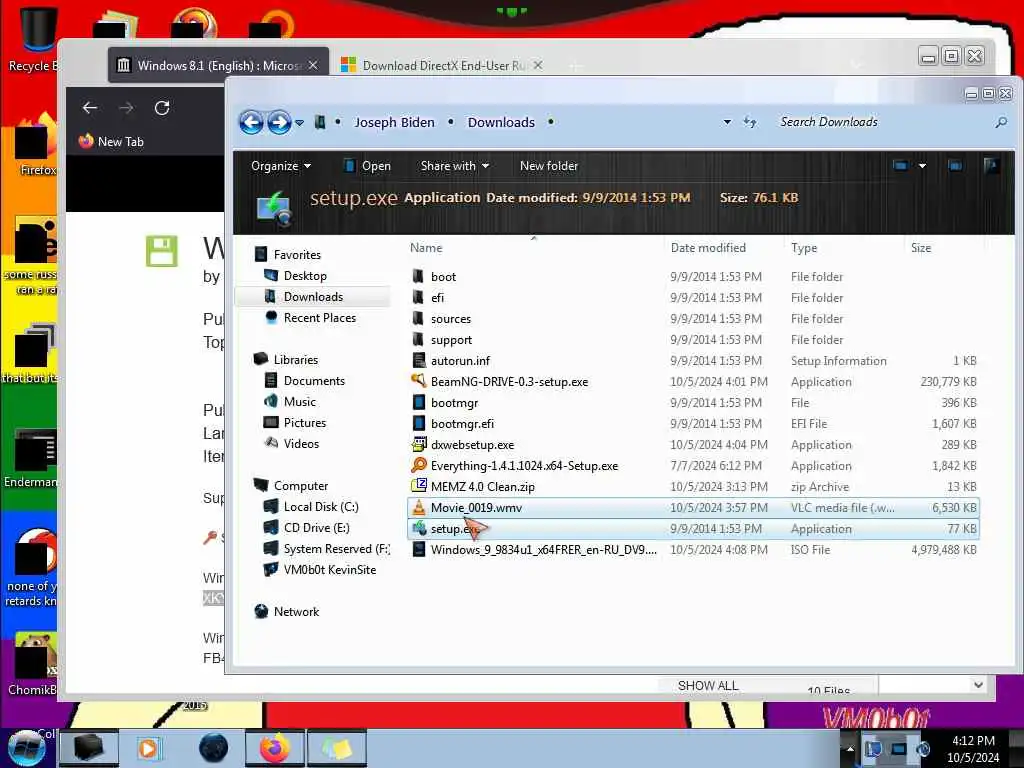Click the Open toolbar button
Viewport: 1024px width, 768px height.
pos(368,166)
